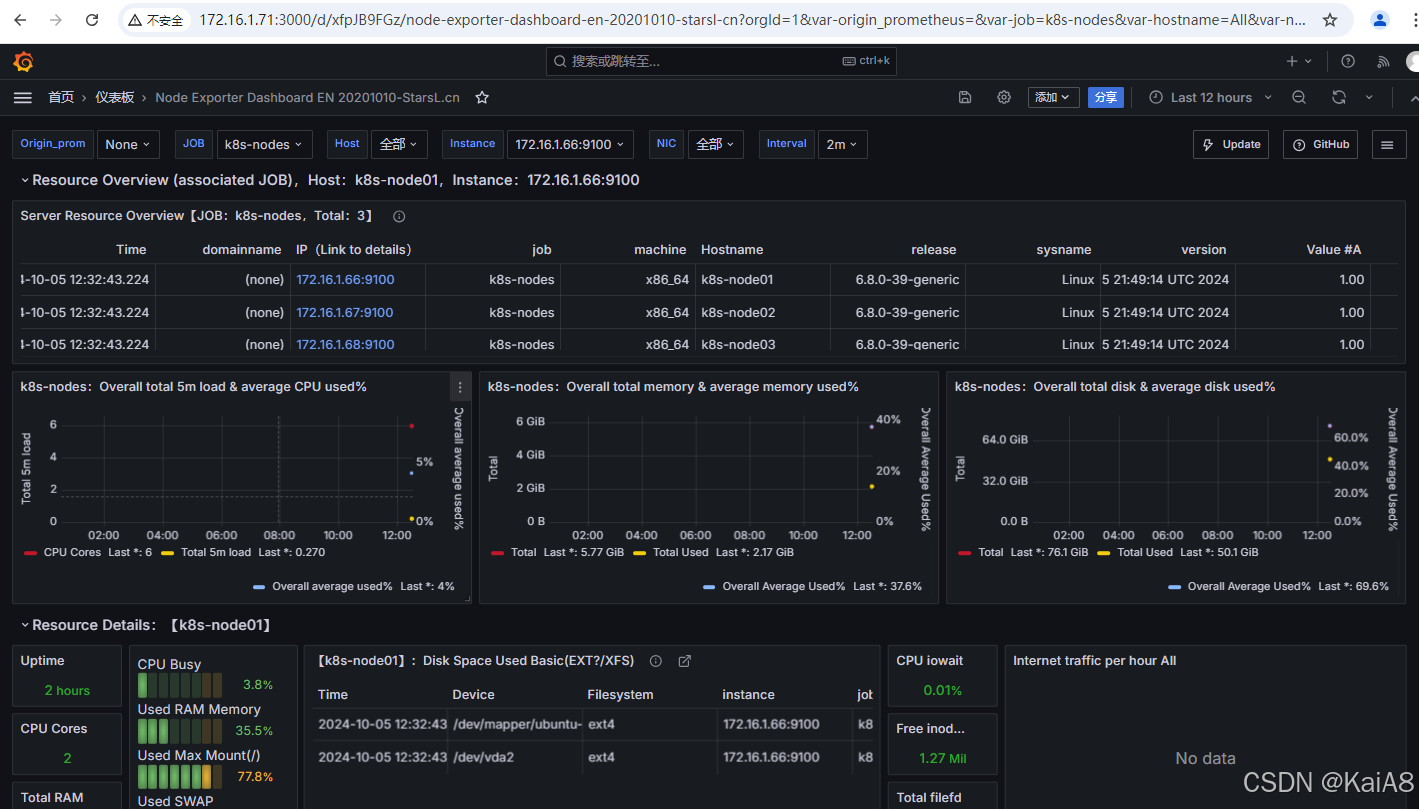Open the hamburger links menu beside GitHub
Image resolution: width=1419 pixels, height=809 pixels.
[x=1387, y=144]
